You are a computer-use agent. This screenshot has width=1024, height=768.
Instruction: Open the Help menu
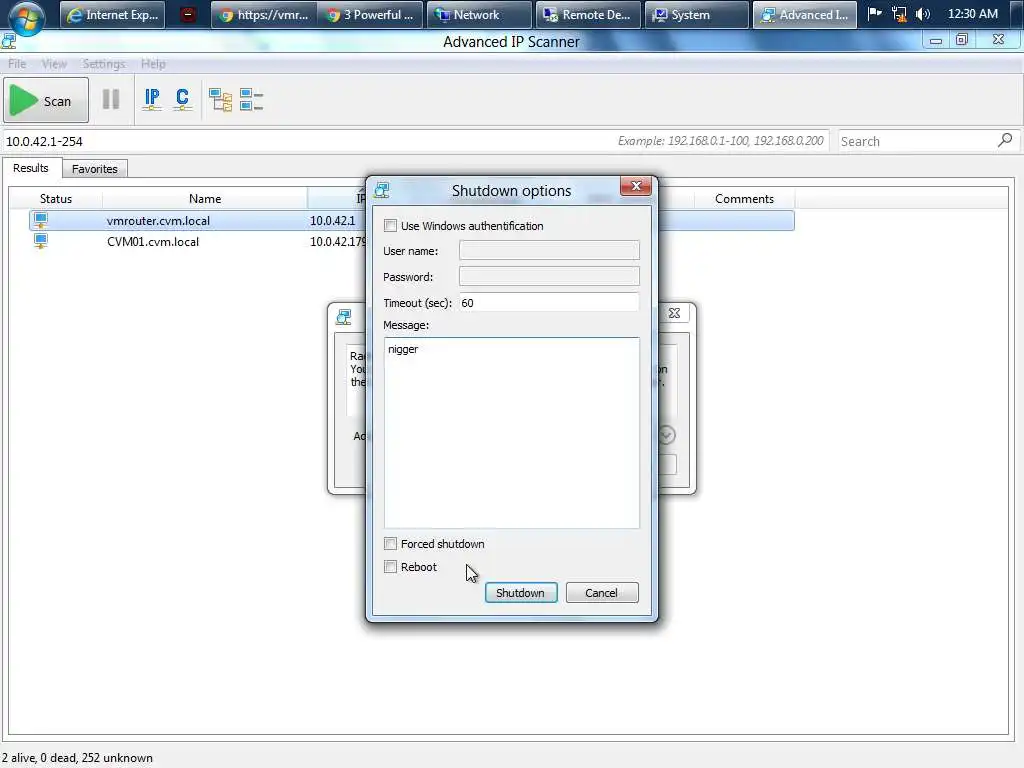click(x=153, y=64)
